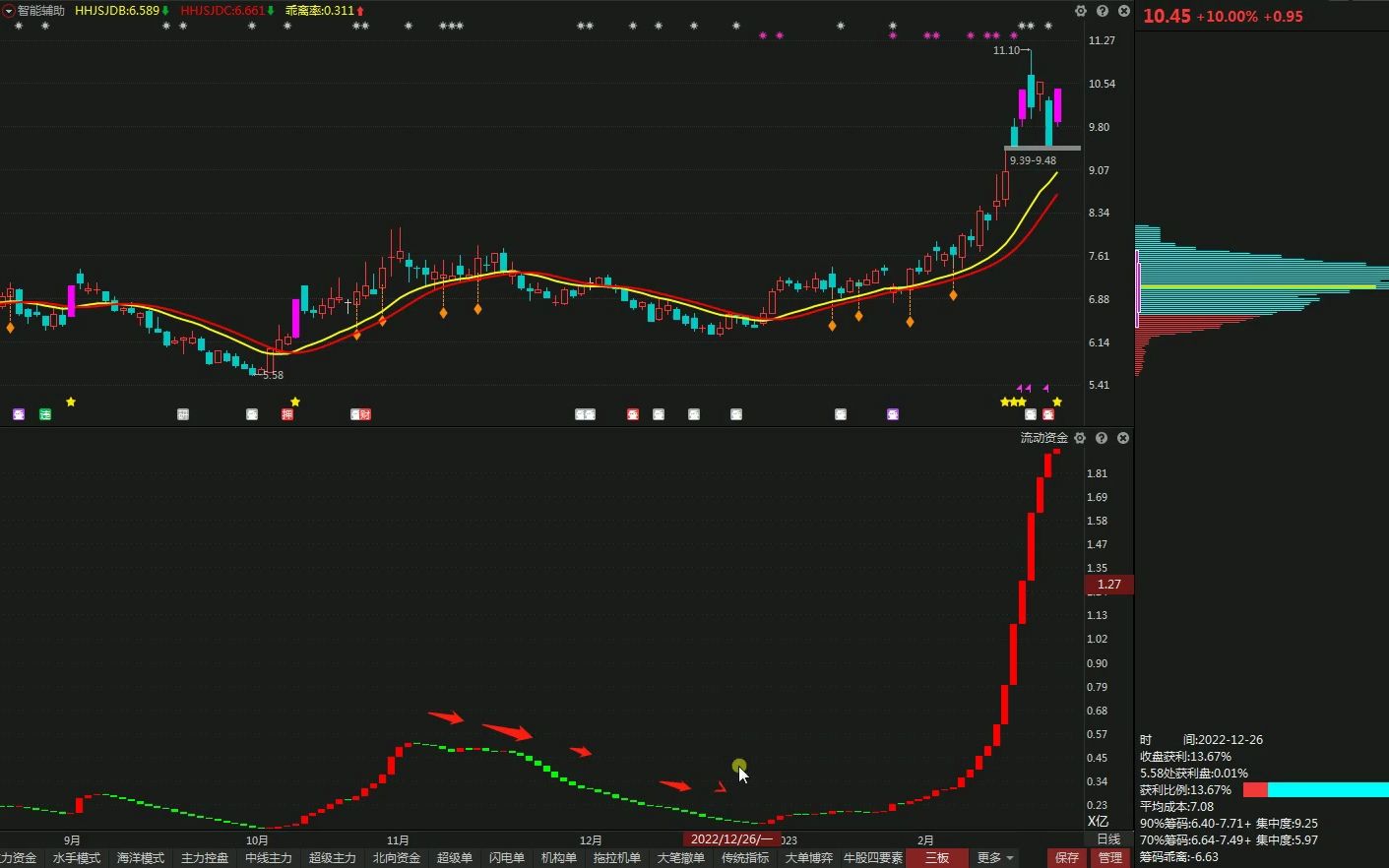Screen dimensions: 1389x868
Task: Click the 获利比例 red-cyan progress bar
Action: coord(1315,790)
